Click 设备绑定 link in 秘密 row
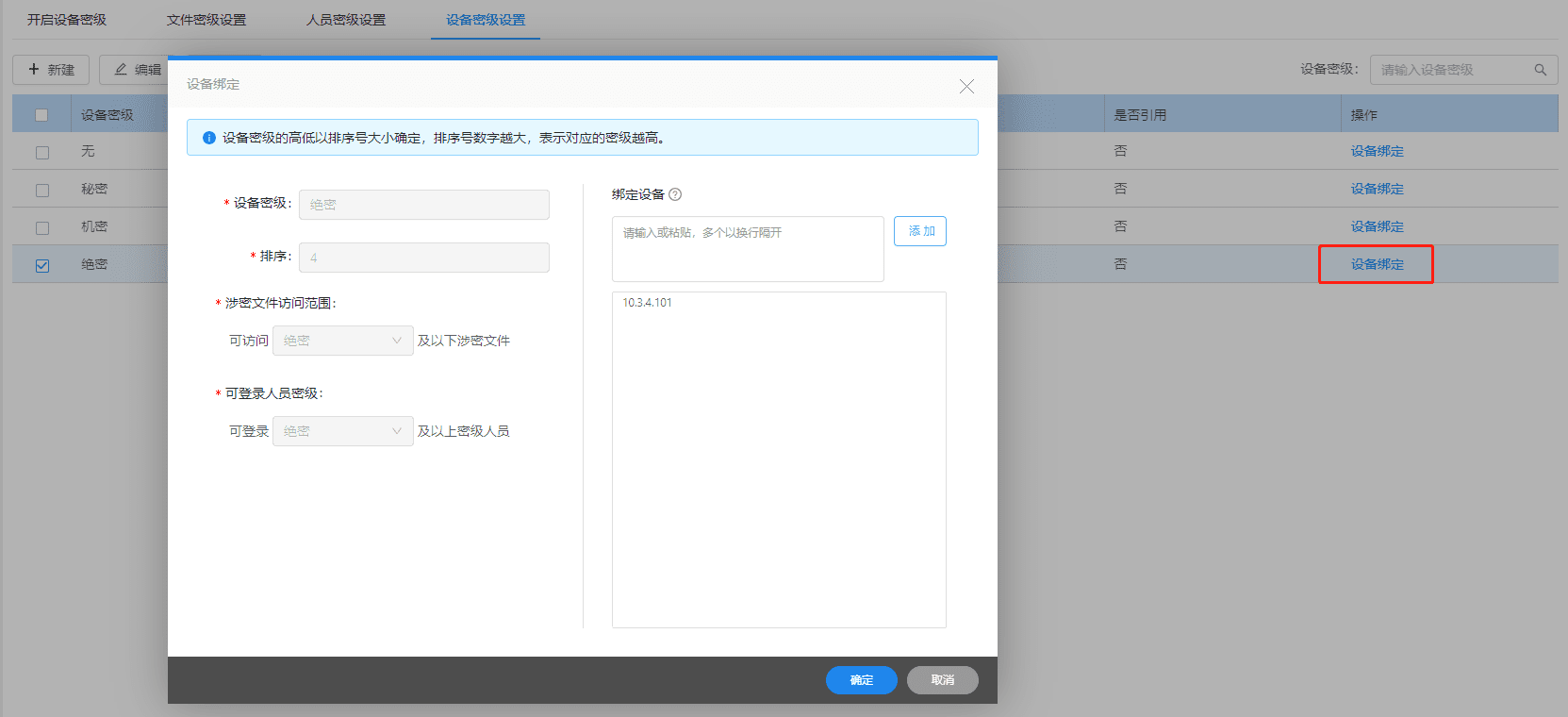The image size is (1568, 717). pos(1377,189)
